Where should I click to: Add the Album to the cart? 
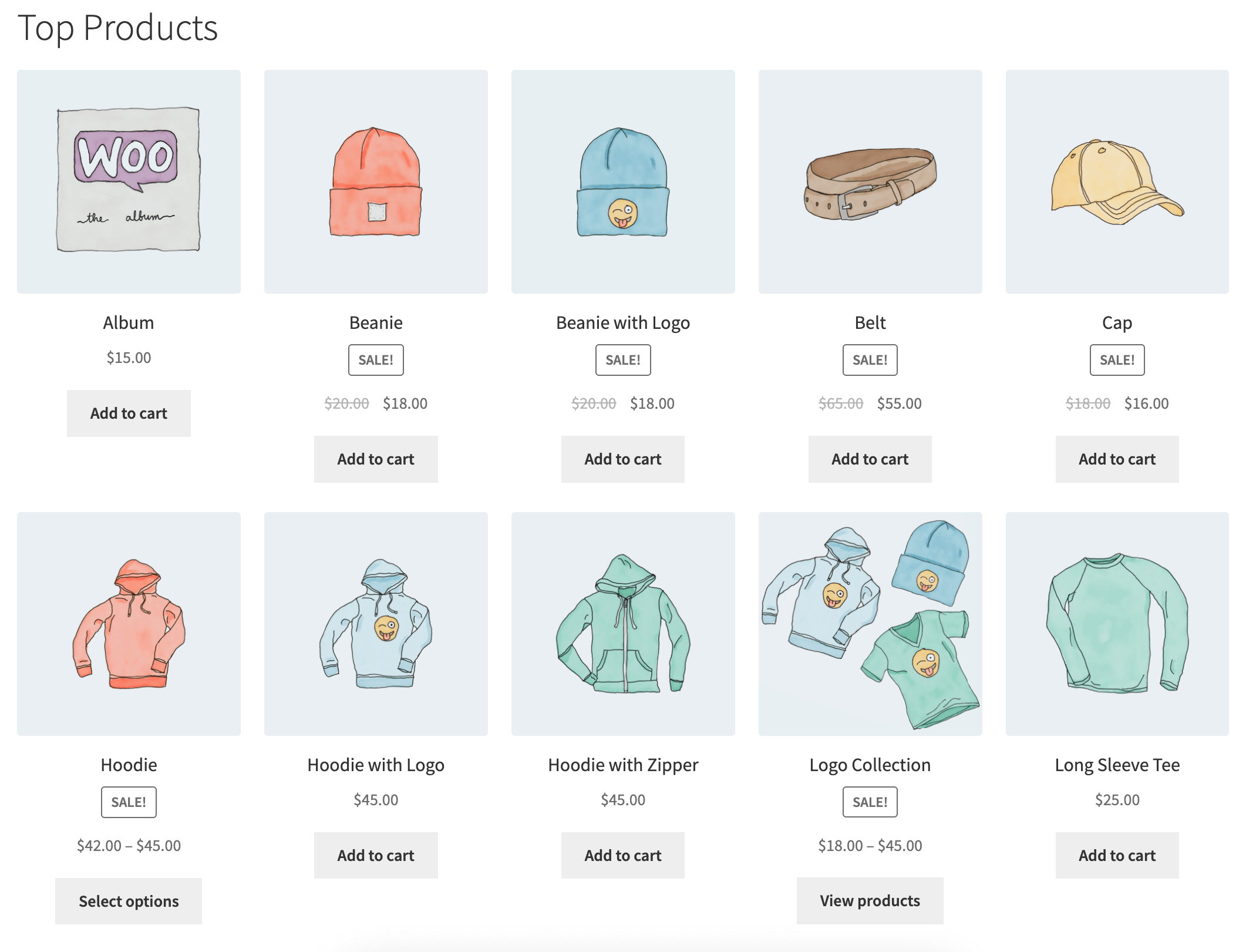point(129,413)
